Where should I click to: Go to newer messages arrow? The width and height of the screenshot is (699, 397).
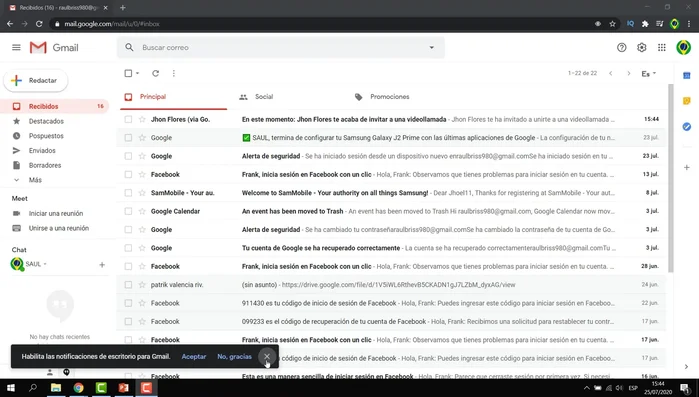point(611,73)
